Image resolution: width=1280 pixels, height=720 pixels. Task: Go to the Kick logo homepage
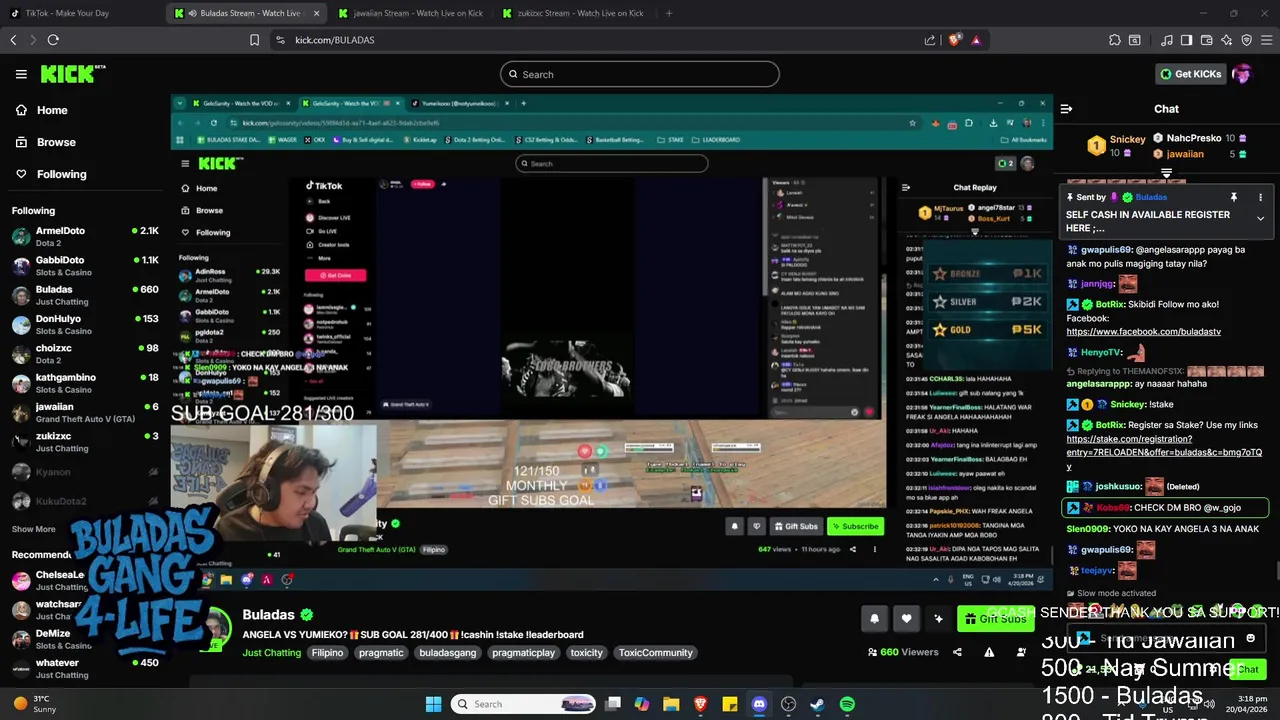tap(73, 74)
